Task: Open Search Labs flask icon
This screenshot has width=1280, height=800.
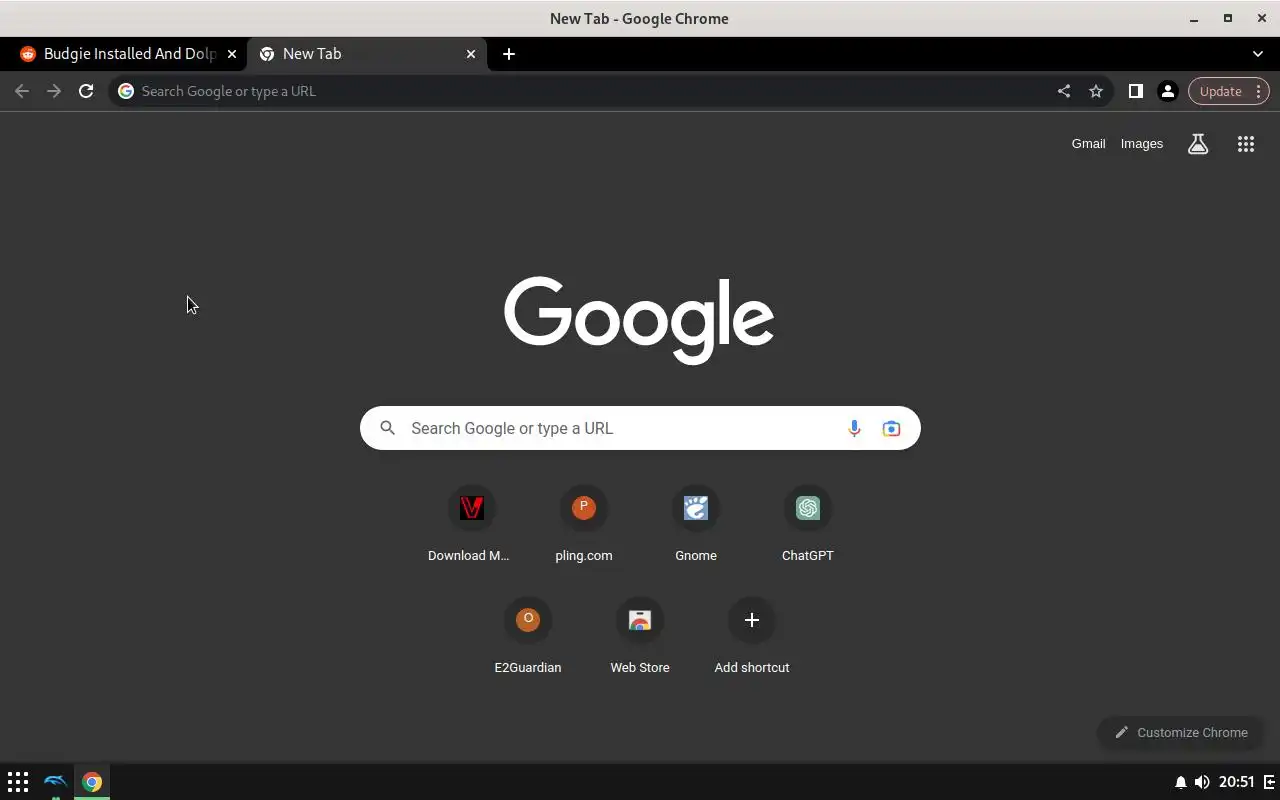Action: (1198, 144)
